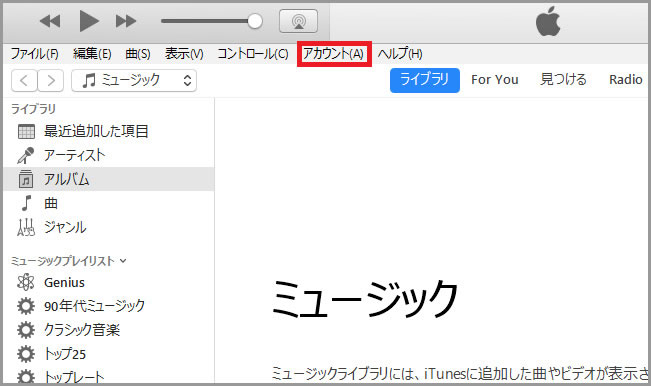Open the コントロール(C) menu
This screenshot has height=386, width=651.
(x=253, y=54)
